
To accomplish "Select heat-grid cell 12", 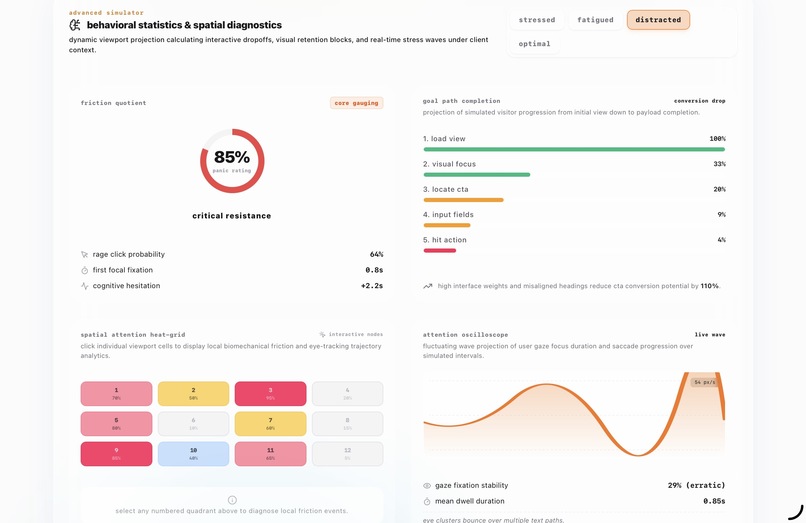I will [347, 454].
